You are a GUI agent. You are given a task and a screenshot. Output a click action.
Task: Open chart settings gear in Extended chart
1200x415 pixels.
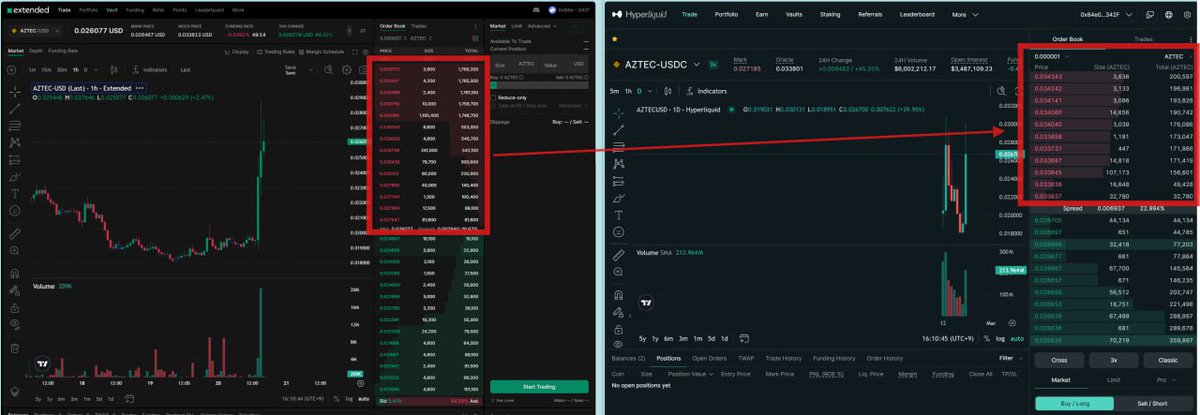pyautogui.click(x=347, y=70)
